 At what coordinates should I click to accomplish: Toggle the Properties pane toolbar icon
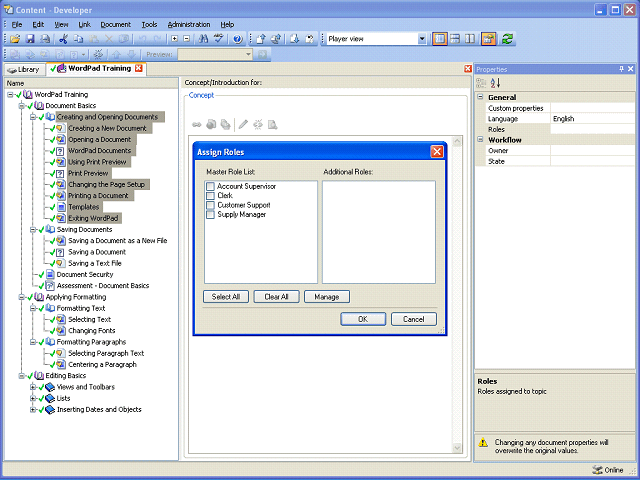(488, 39)
